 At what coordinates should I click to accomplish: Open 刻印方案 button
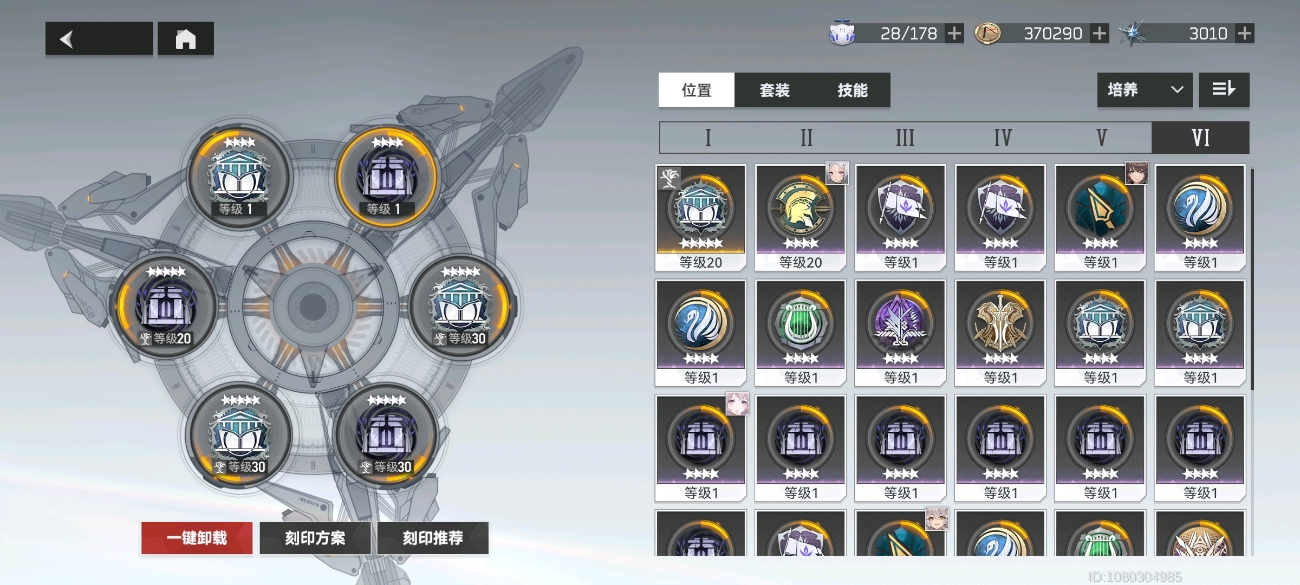(x=315, y=538)
